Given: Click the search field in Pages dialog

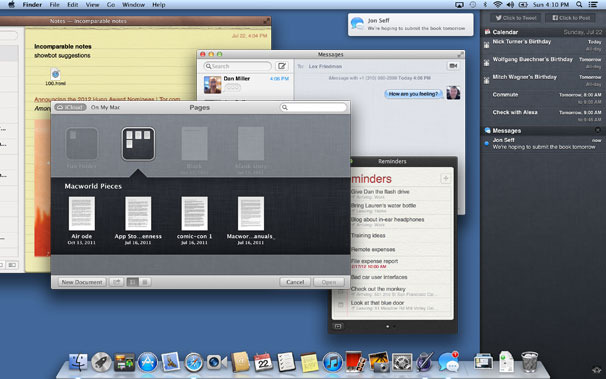Looking at the screenshot, I should pos(313,107).
